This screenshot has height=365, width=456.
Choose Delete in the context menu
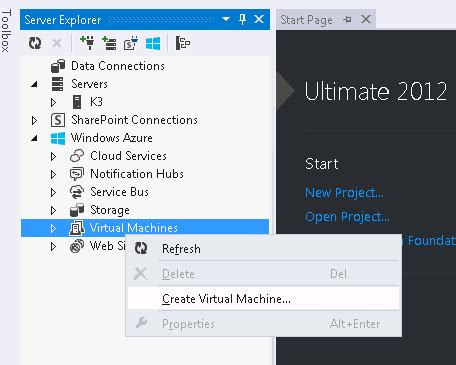coord(263,274)
